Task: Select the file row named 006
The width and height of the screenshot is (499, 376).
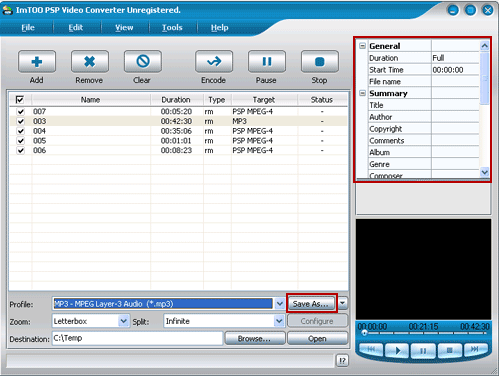Action: 179,151
